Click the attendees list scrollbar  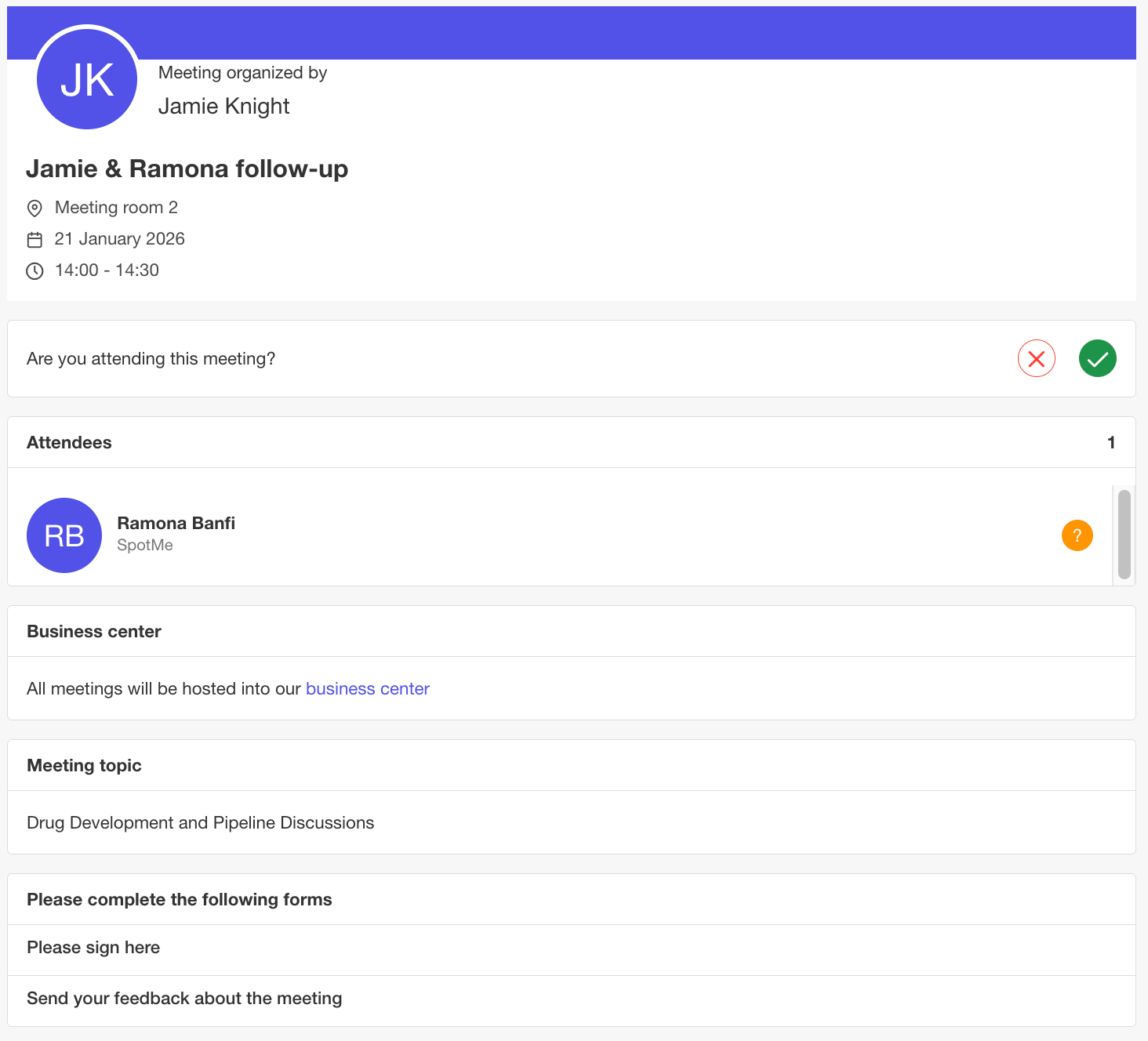[1124, 535]
